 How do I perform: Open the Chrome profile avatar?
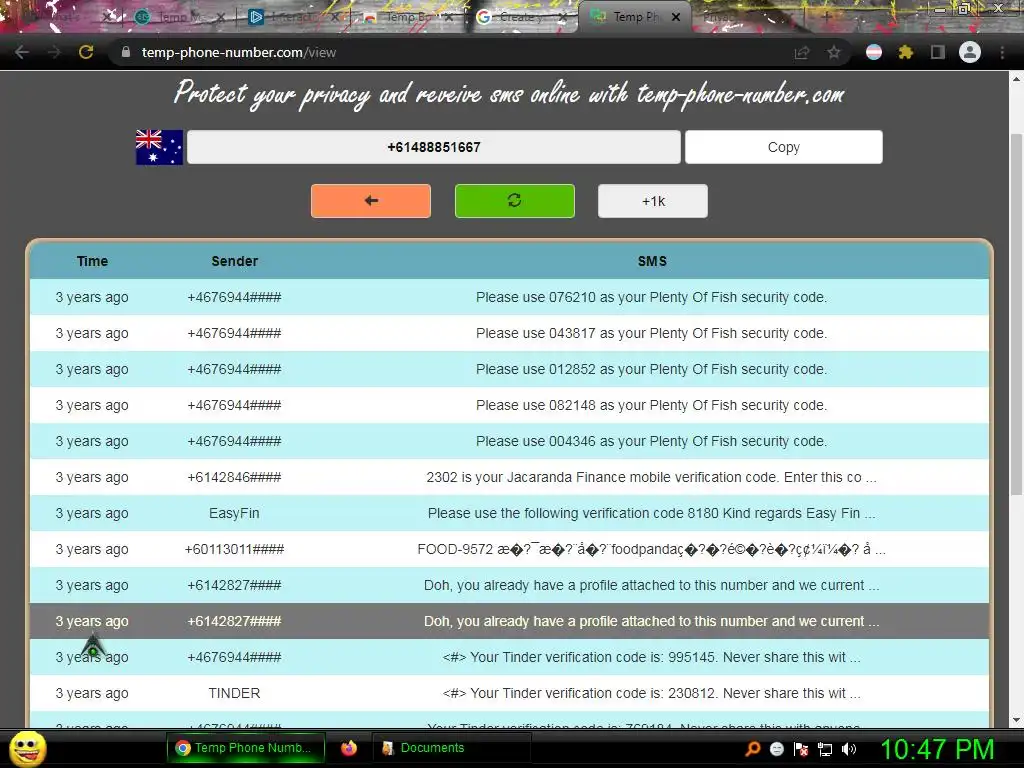point(970,52)
